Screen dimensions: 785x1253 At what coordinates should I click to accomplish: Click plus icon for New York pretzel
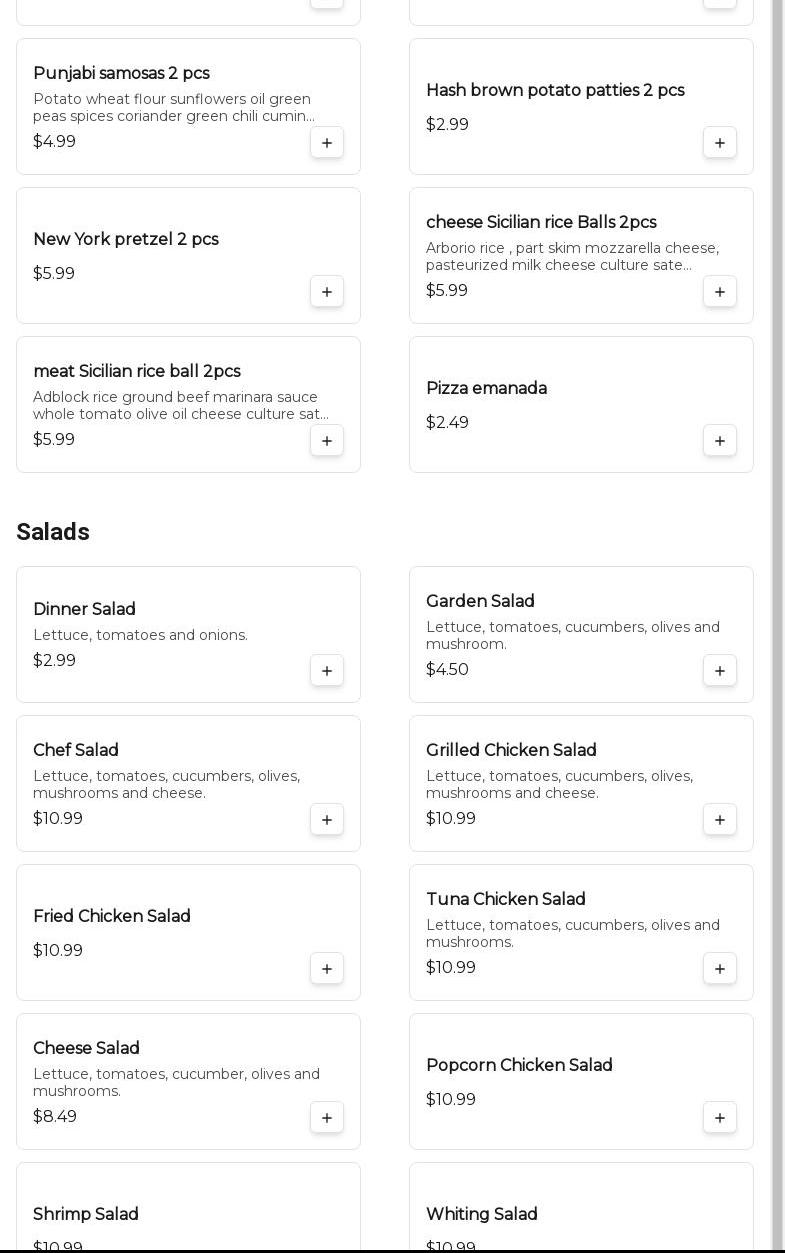[x=327, y=291]
